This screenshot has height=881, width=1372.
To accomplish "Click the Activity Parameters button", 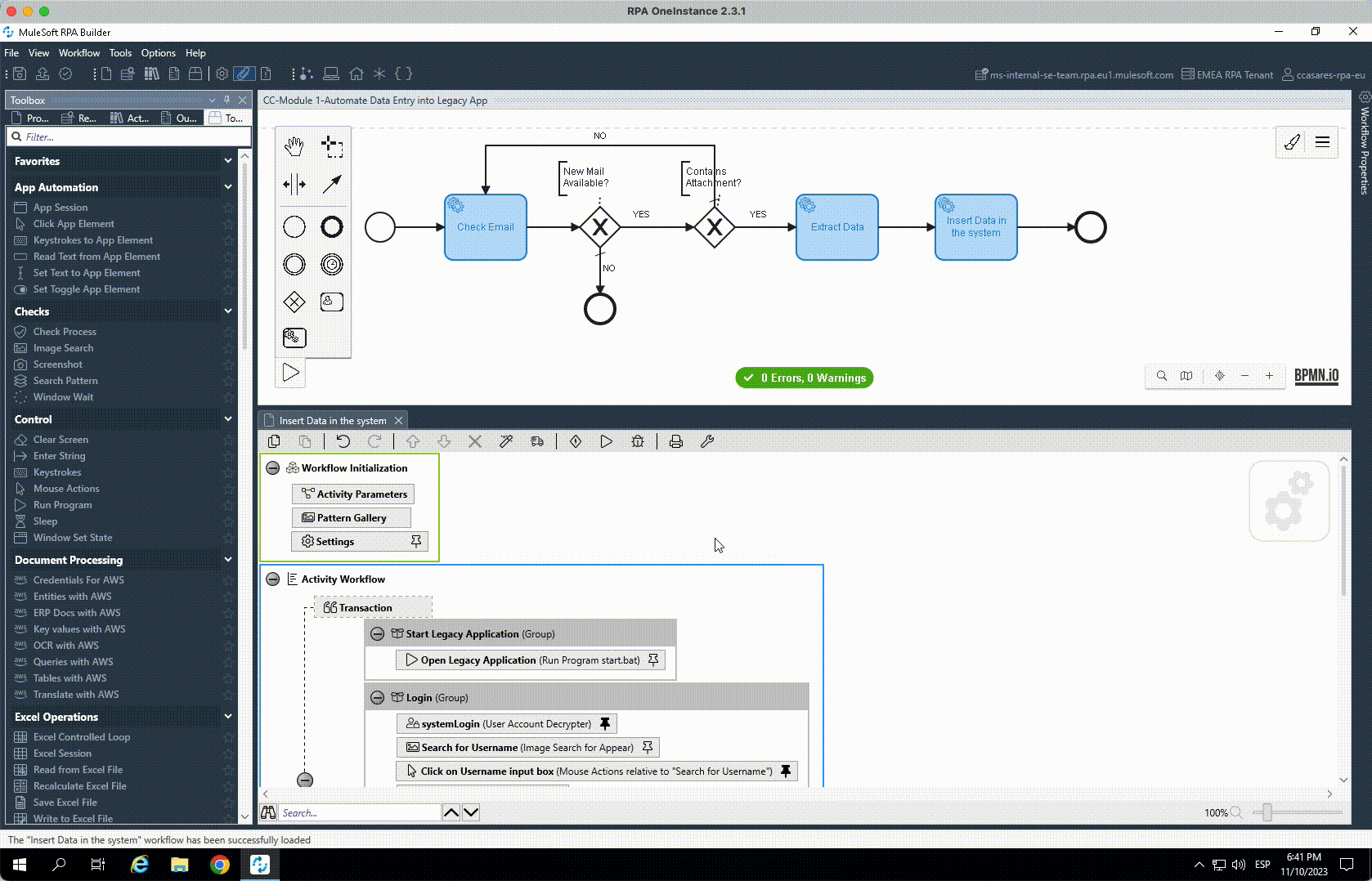I will (x=353, y=494).
